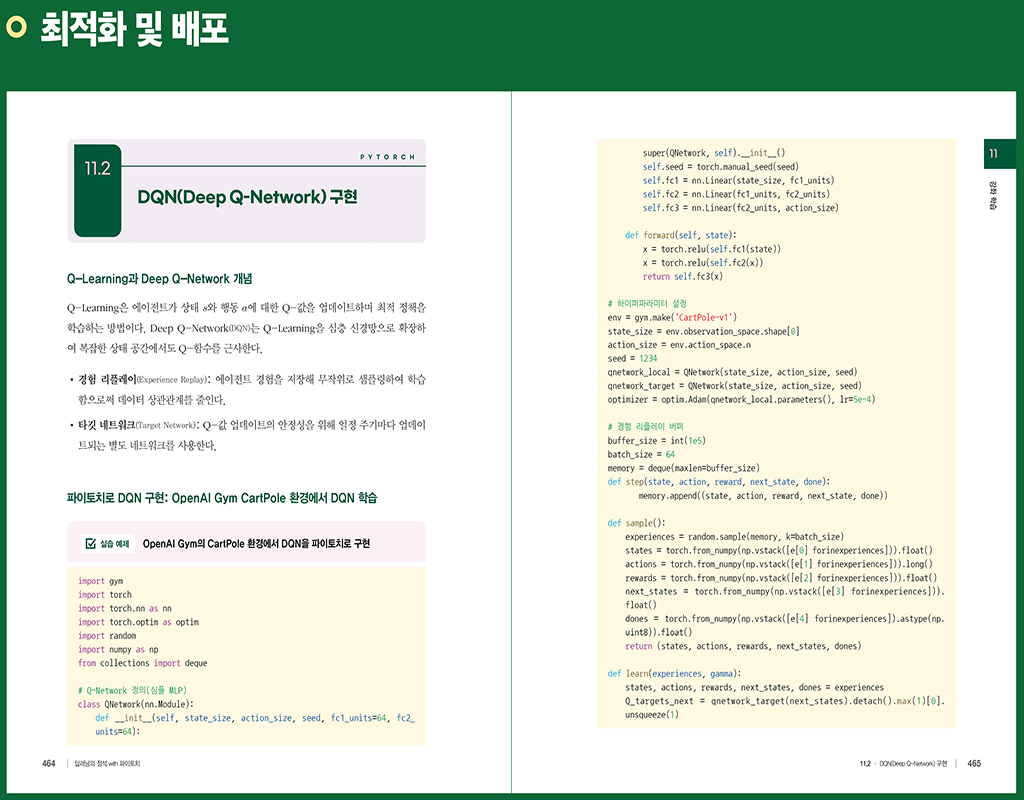Click the 11.2 section number badge
Viewport: 1024px width, 800px height.
(x=98, y=169)
